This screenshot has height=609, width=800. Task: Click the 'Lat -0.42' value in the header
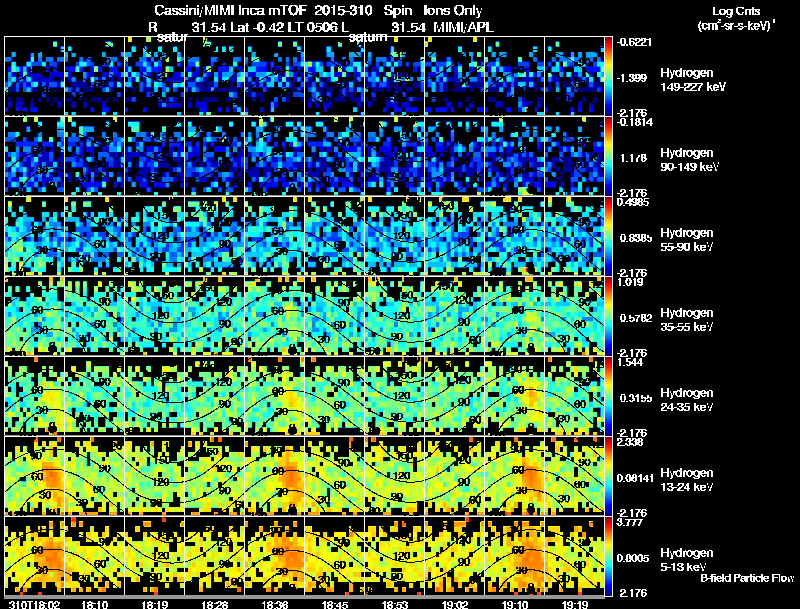pyautogui.click(x=256, y=28)
